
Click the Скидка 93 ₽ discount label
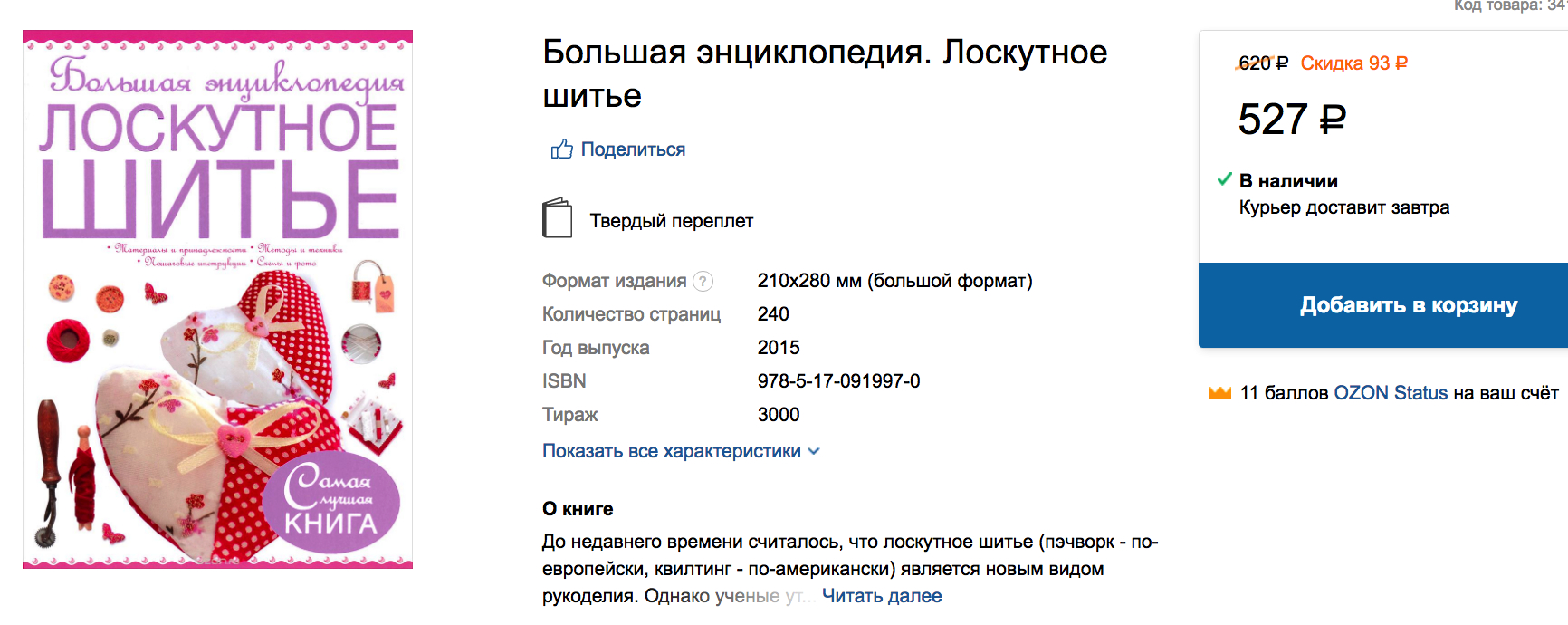[1353, 63]
